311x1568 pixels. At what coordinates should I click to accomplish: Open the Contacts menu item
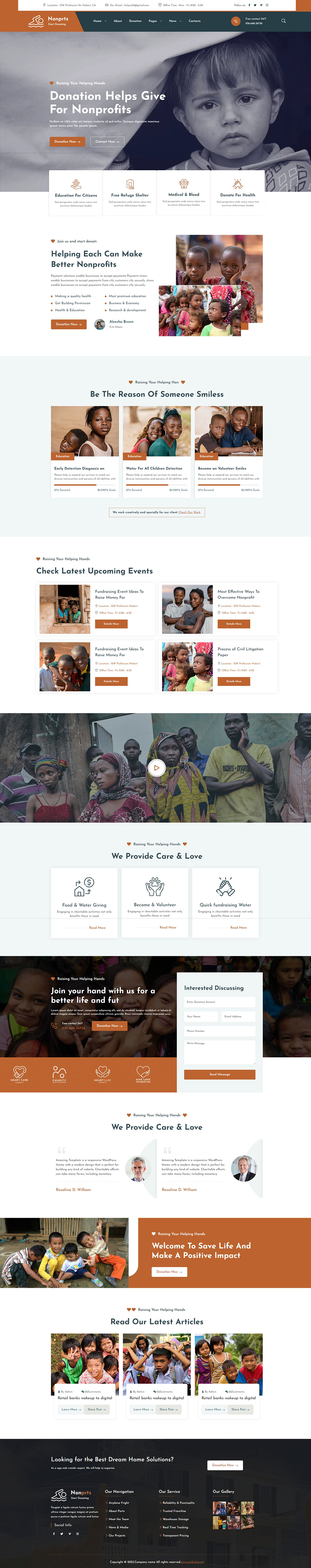point(195,21)
